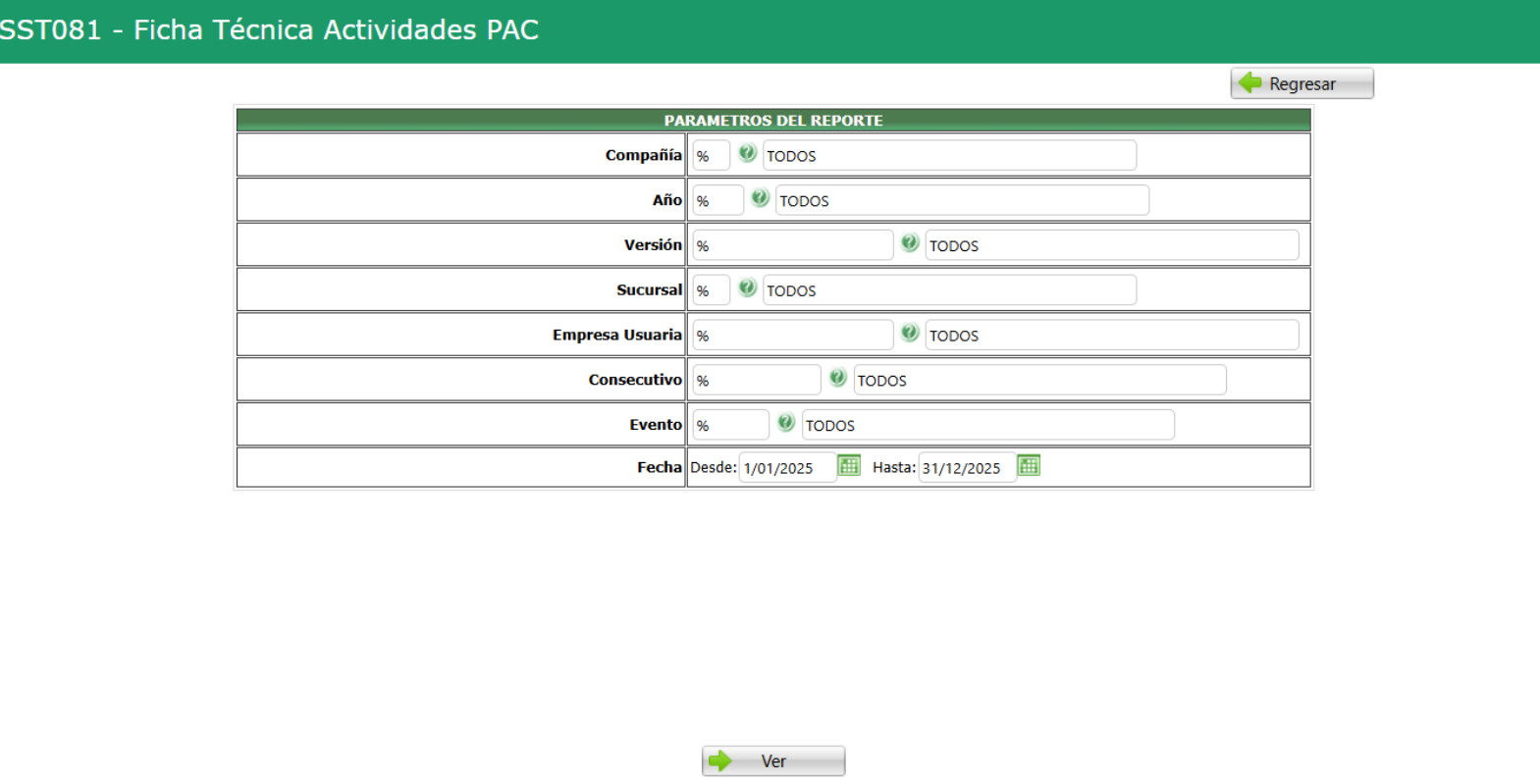The height and width of the screenshot is (784, 1540).
Task: Focus the Sucursal code input field
Action: click(x=711, y=290)
